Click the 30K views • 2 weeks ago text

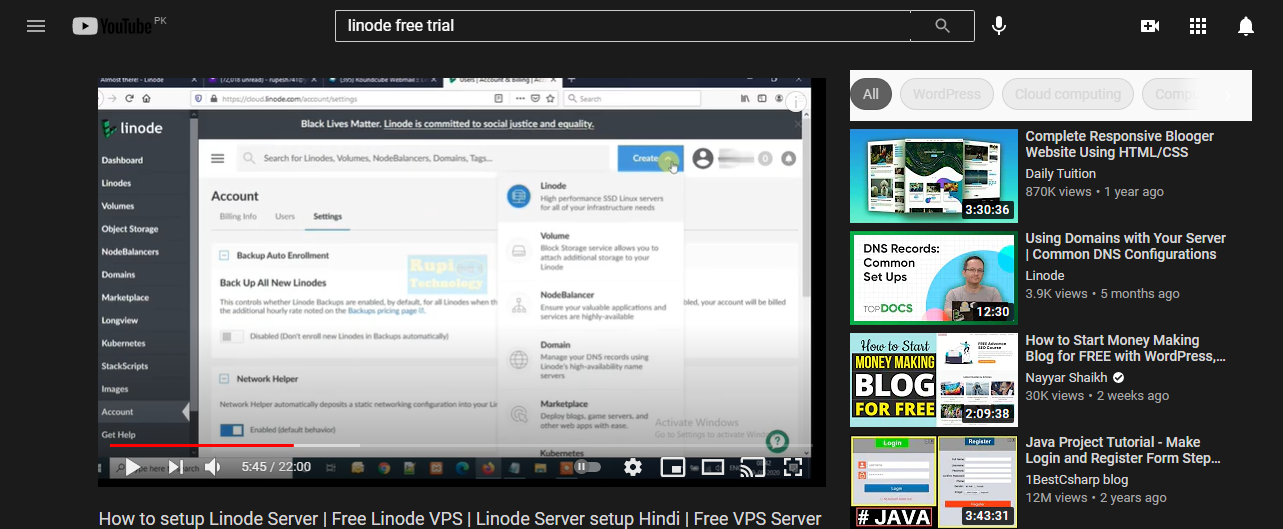tap(1097, 395)
